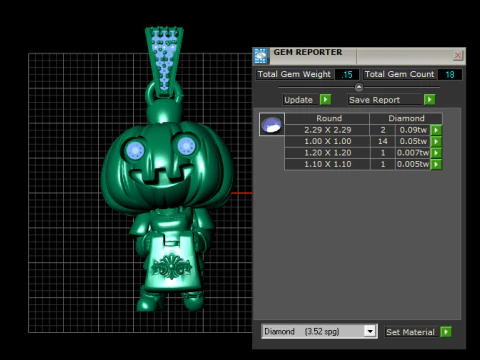Select the 2.29 X 2.29 size cell

[x=327, y=130]
